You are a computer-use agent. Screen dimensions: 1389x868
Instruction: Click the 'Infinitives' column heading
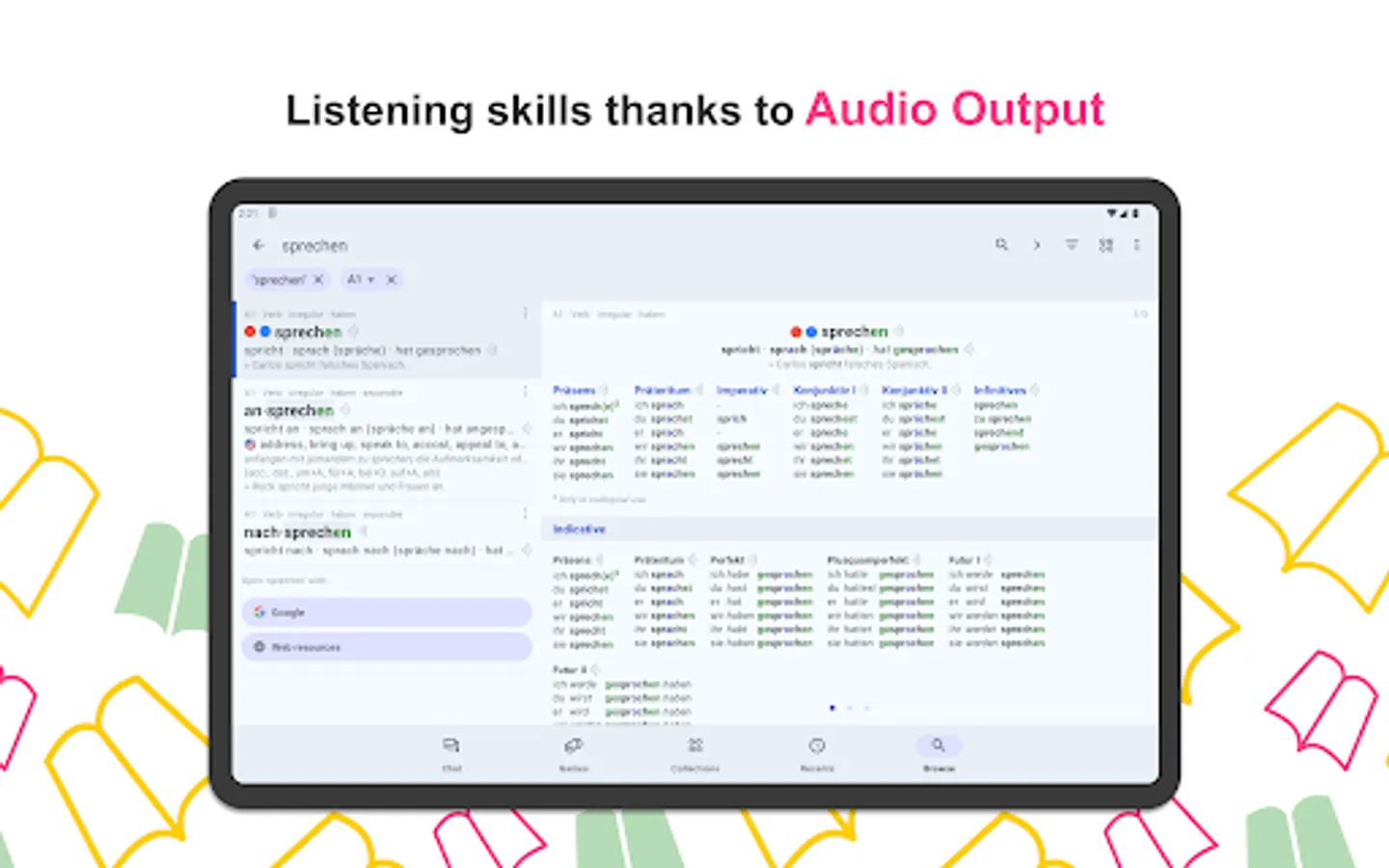1000,391
